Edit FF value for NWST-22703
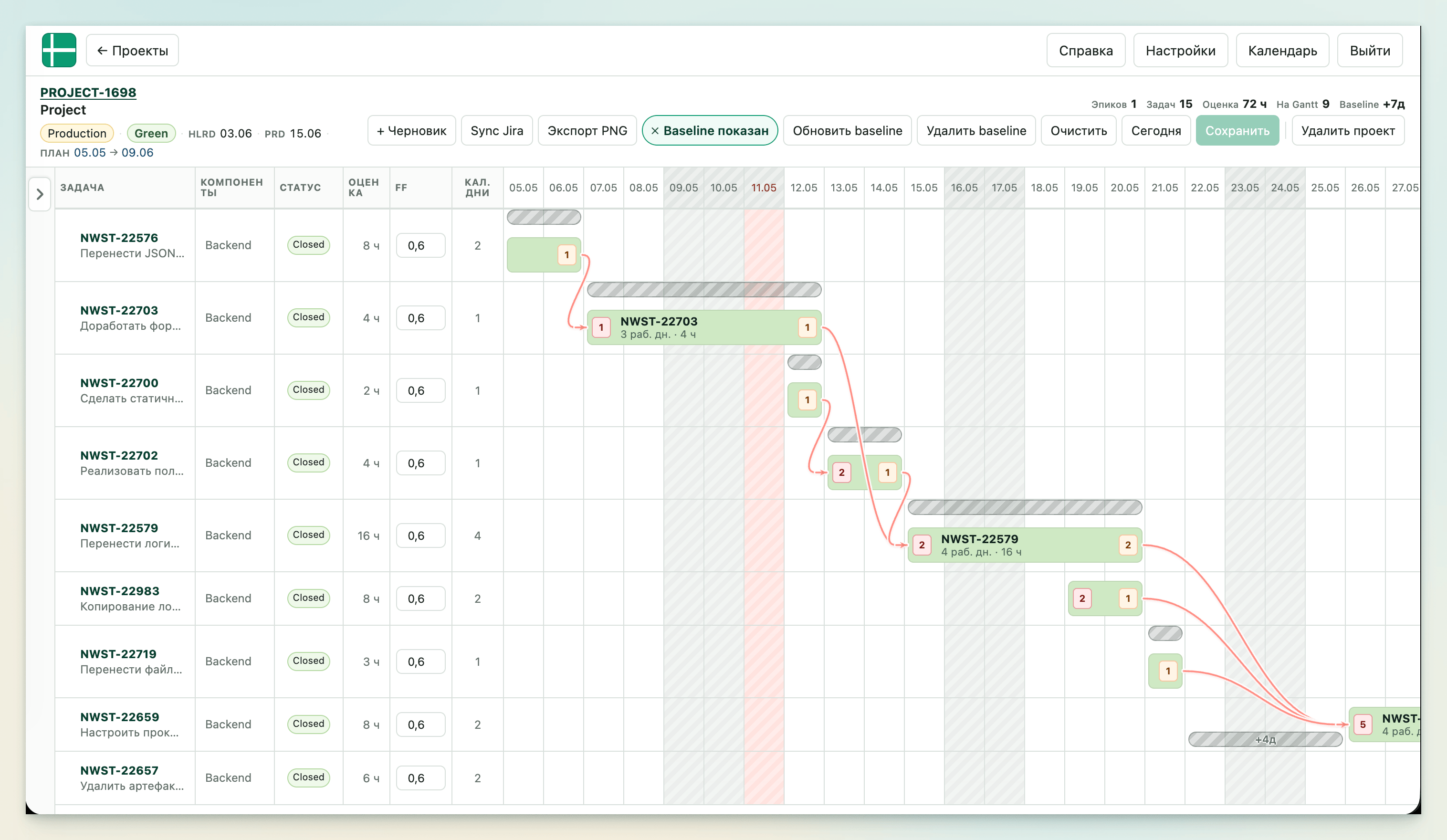 (x=420, y=317)
